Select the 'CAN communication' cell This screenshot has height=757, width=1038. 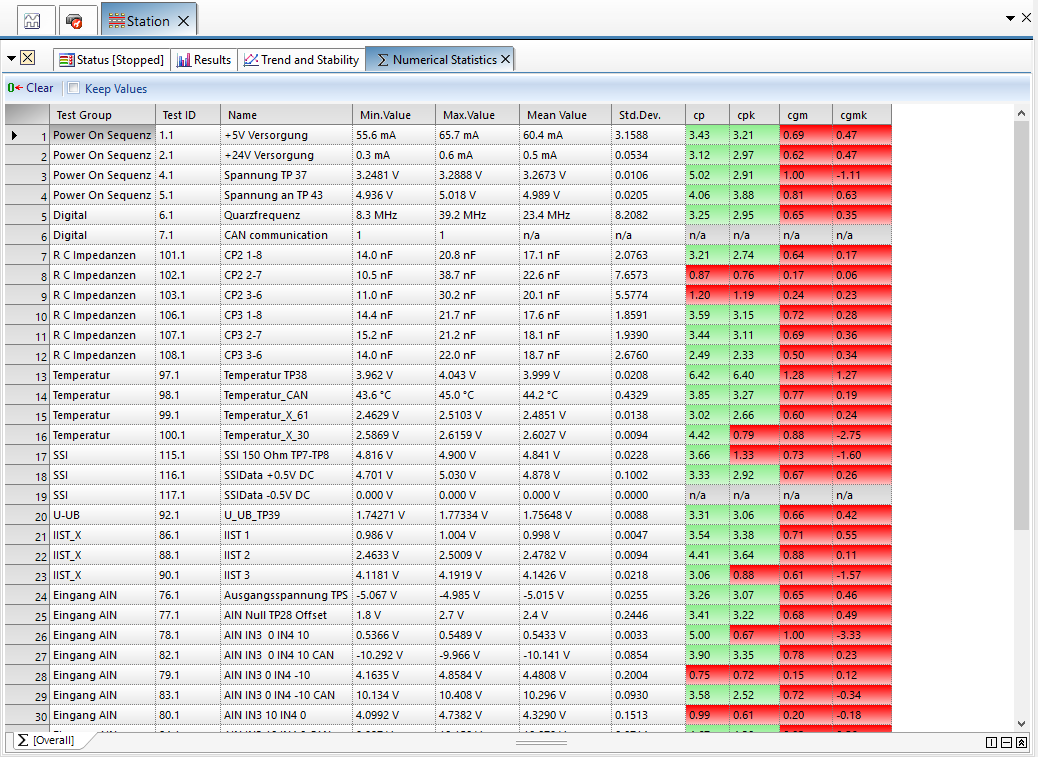coord(286,235)
